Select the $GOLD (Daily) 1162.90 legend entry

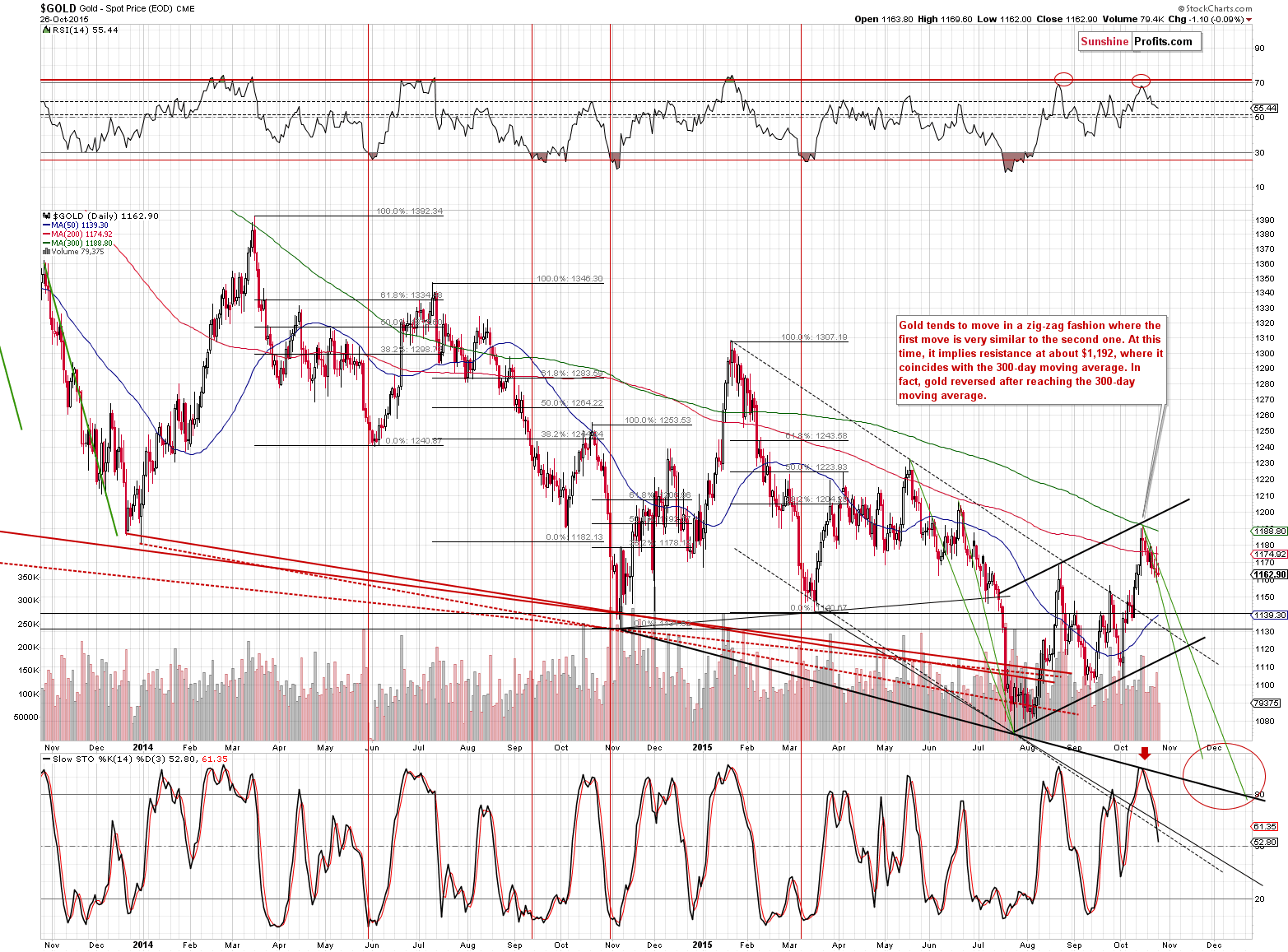(x=100, y=216)
